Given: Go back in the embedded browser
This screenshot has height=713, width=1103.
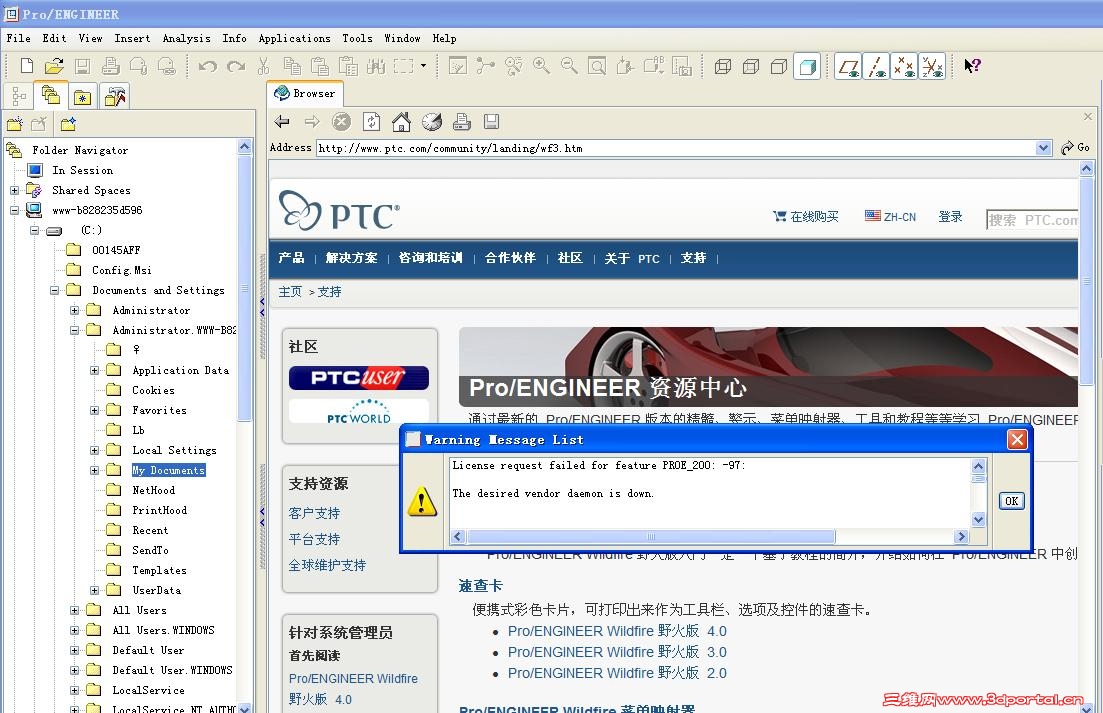Looking at the screenshot, I should [x=282, y=122].
